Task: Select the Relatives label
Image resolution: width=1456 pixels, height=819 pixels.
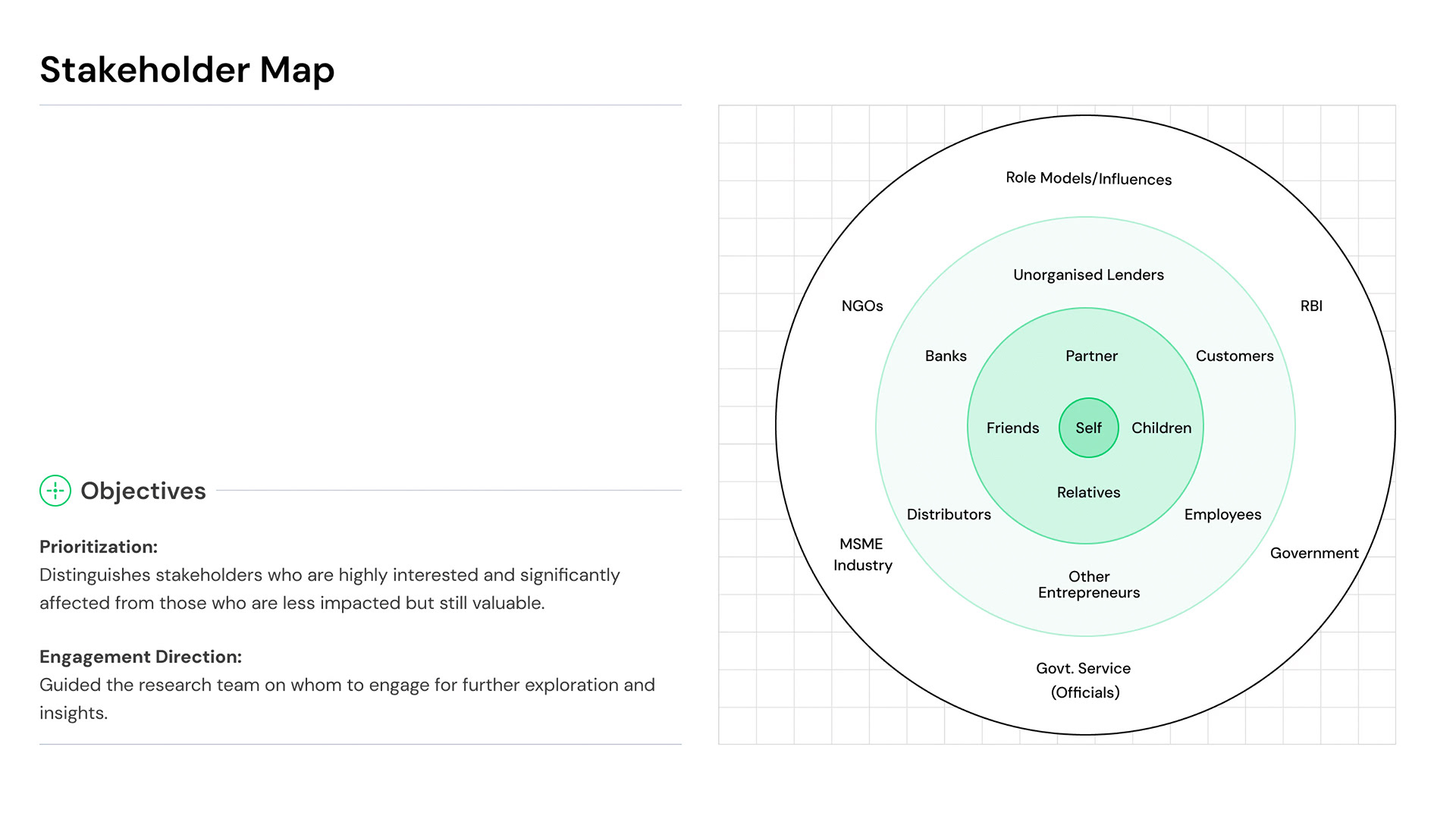Action: tap(1088, 492)
